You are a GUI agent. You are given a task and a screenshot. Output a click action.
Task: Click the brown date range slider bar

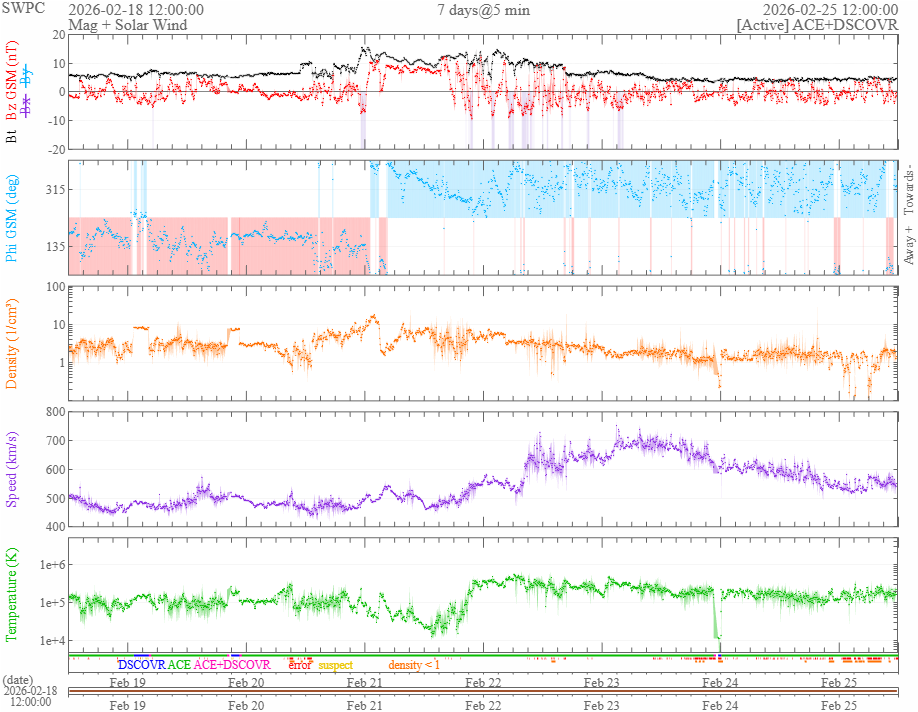pos(484,692)
